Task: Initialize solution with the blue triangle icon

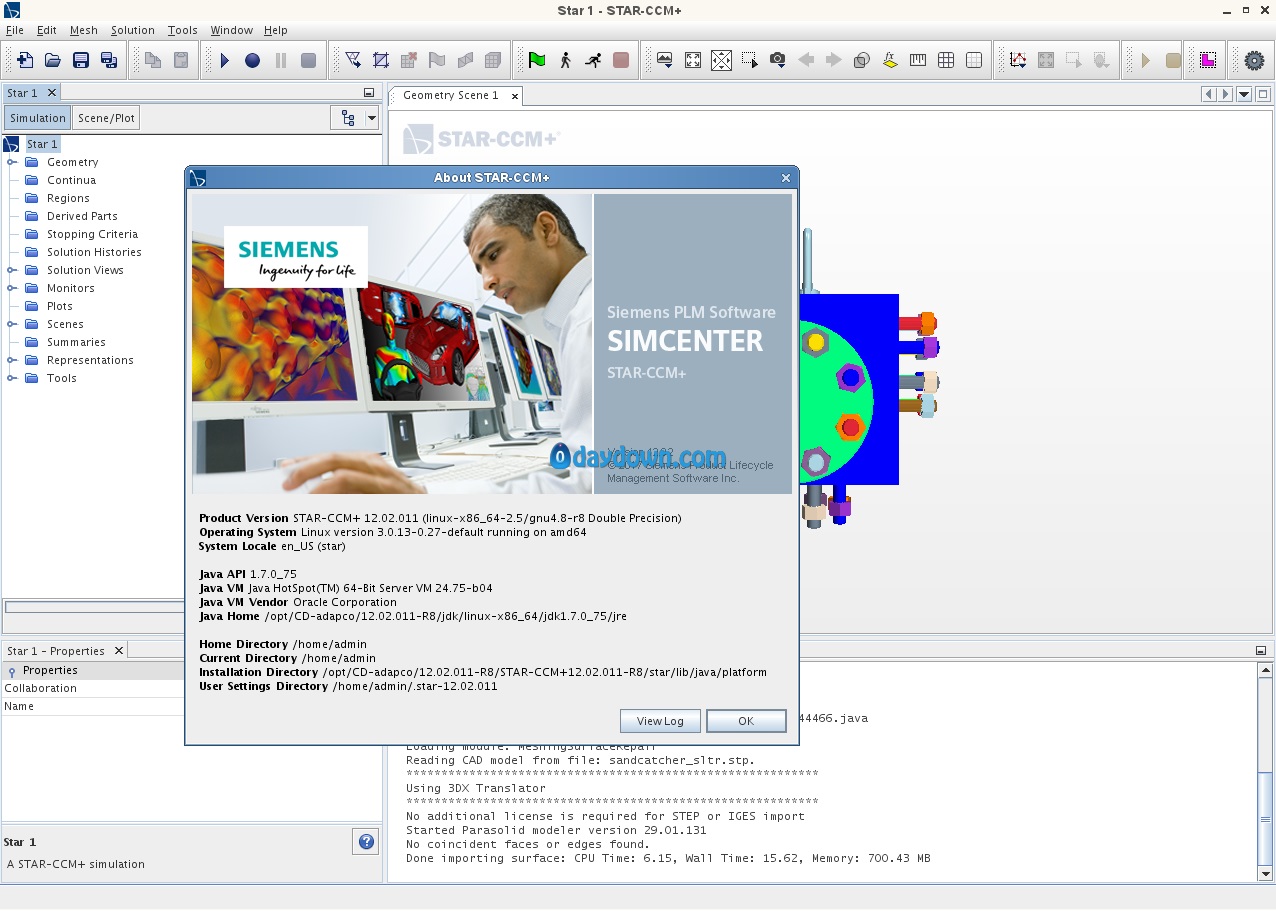Action: [x=225, y=60]
